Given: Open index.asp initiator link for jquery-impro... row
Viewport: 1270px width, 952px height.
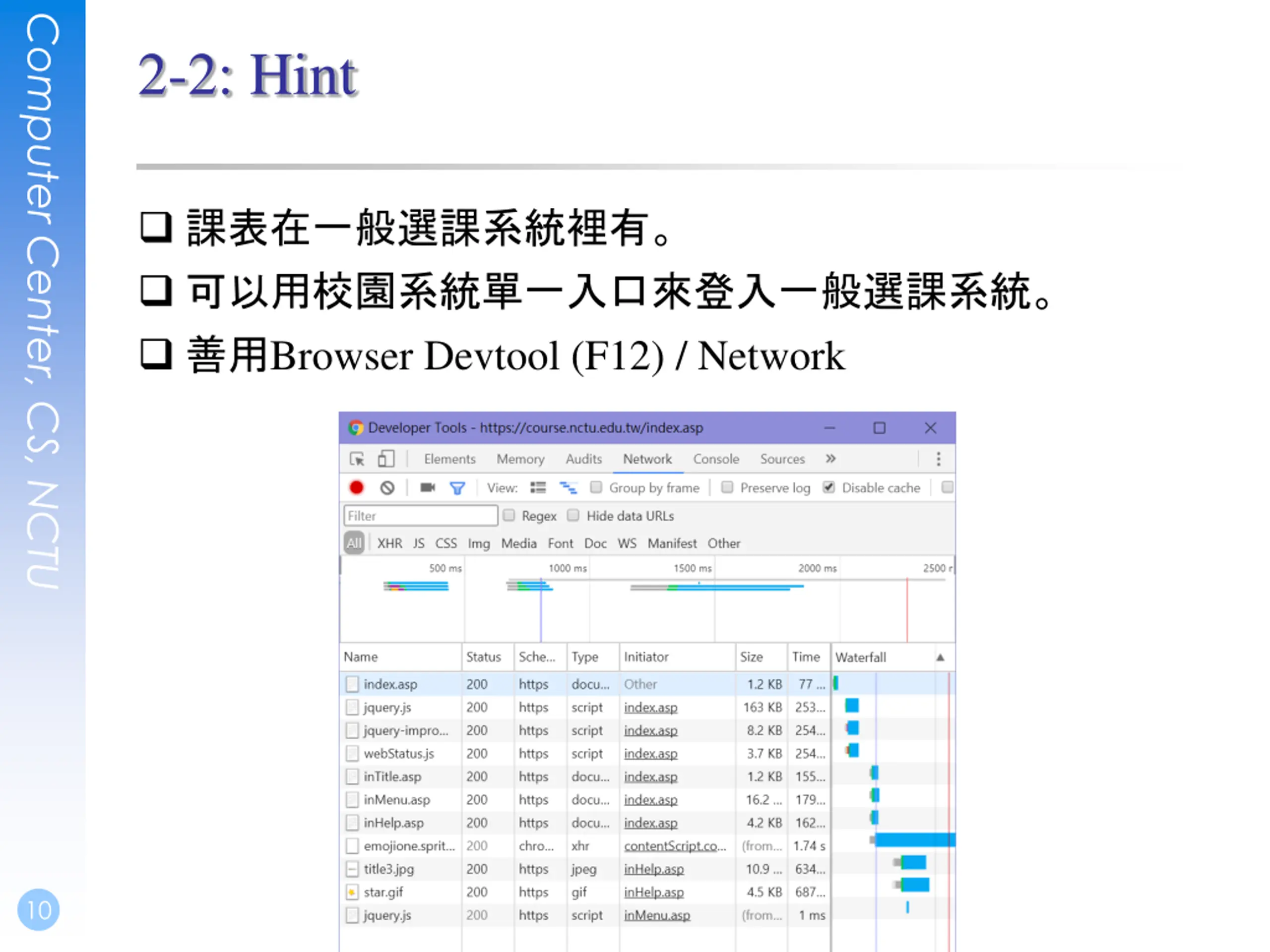Looking at the screenshot, I should (x=650, y=730).
